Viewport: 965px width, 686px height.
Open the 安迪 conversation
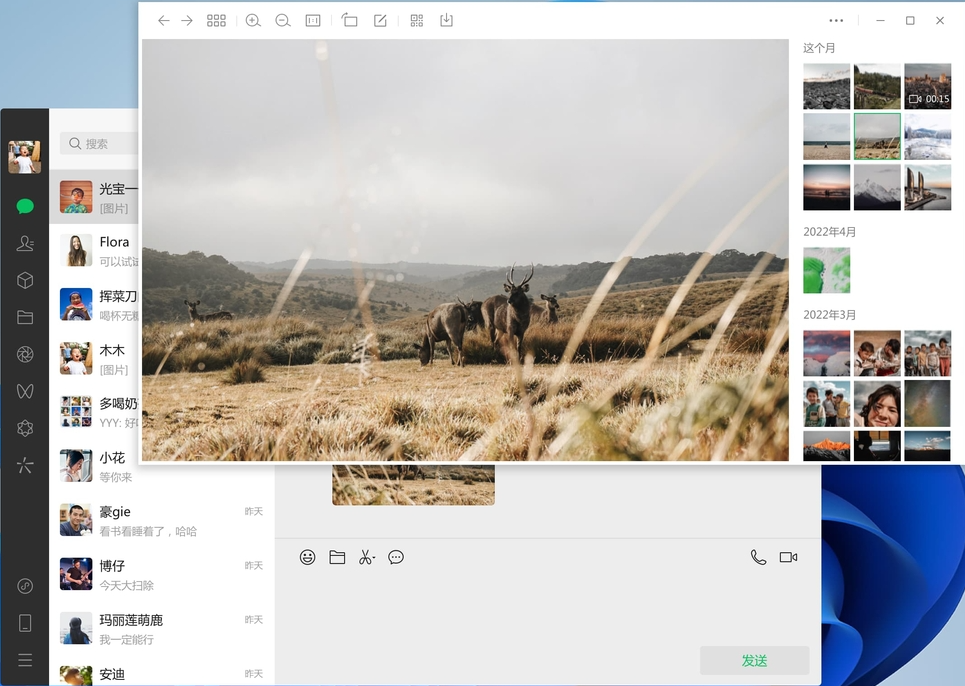[x=162, y=673]
